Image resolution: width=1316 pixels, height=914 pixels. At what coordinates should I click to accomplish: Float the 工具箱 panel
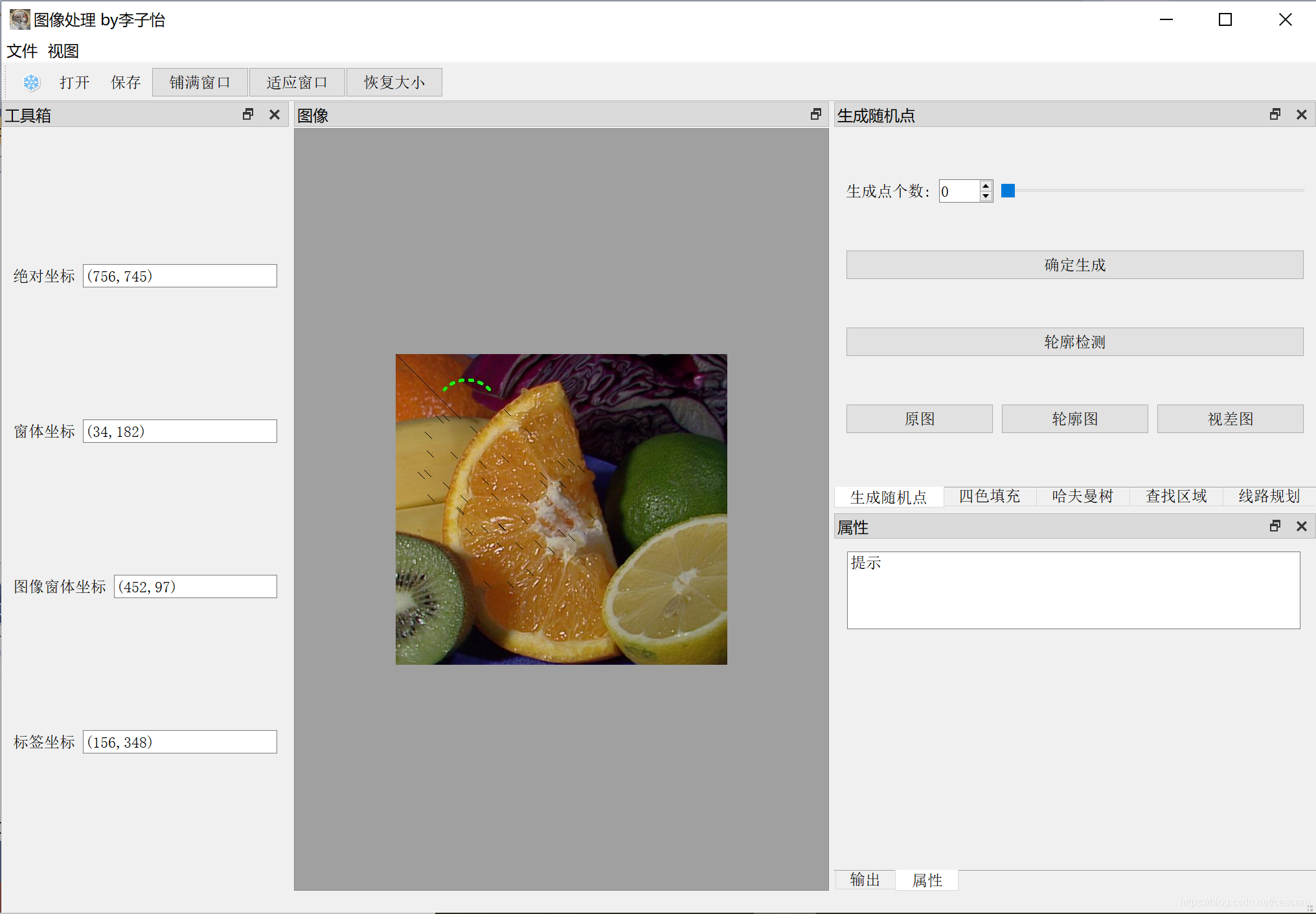[248, 115]
